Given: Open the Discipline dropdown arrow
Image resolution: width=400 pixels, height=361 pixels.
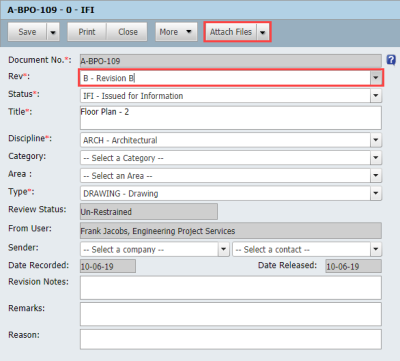Looking at the screenshot, I should pyautogui.click(x=376, y=140).
